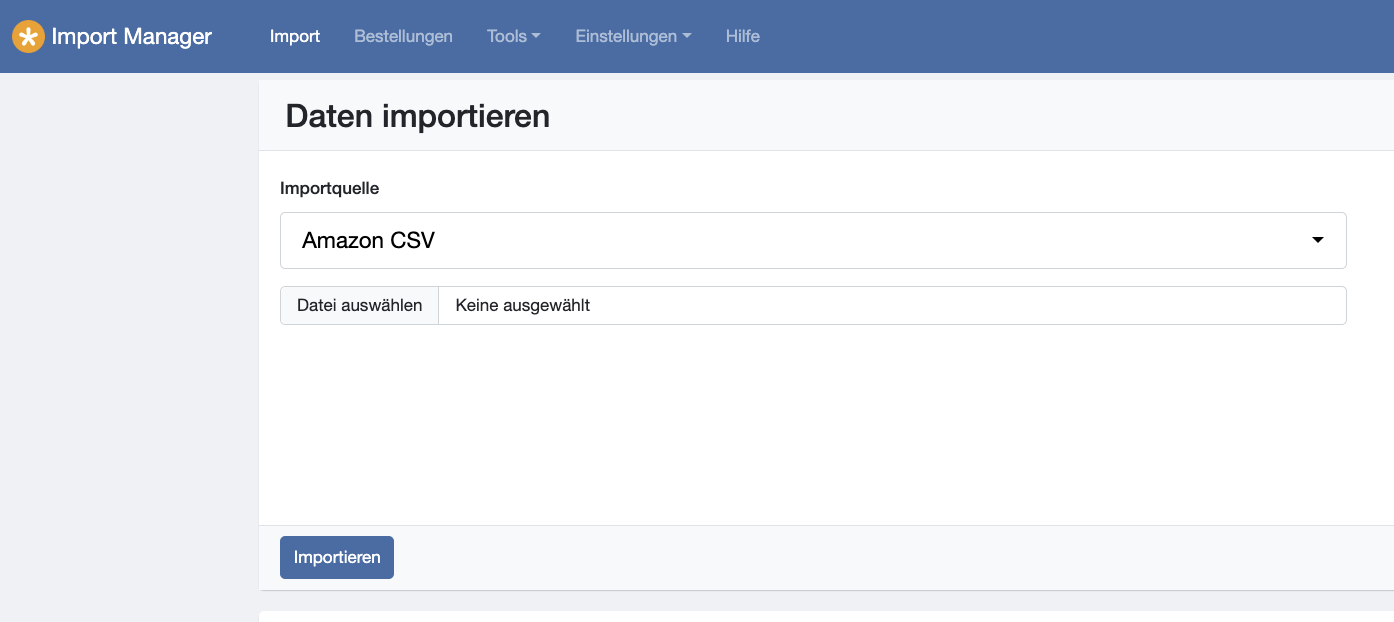Open the Amazon CSV source selector
The height and width of the screenshot is (622, 1394).
(813, 240)
